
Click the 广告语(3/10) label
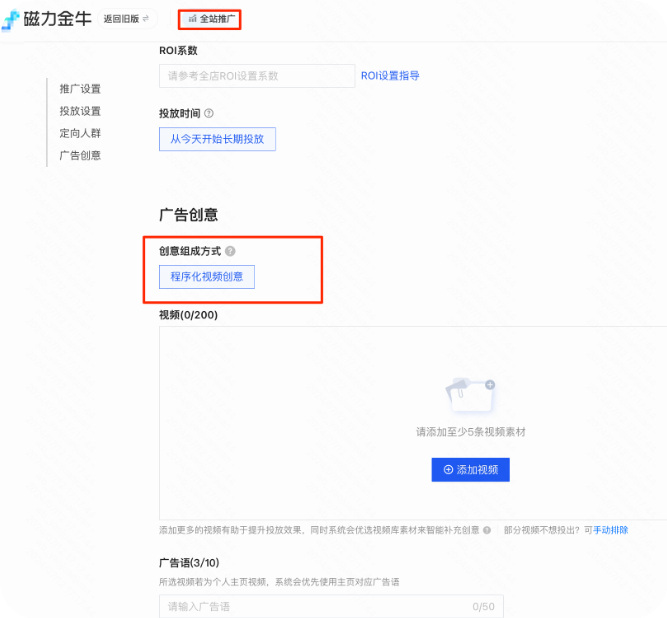coord(189,563)
